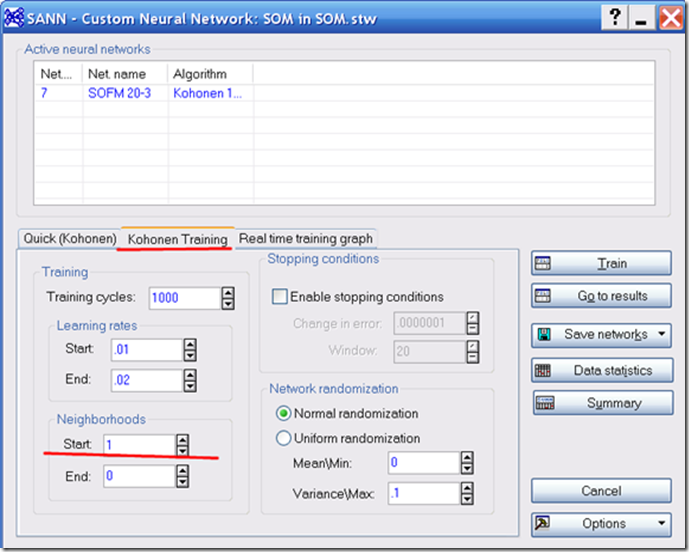Click the Data statistics button
This screenshot has width=689, height=552.
tap(602, 370)
